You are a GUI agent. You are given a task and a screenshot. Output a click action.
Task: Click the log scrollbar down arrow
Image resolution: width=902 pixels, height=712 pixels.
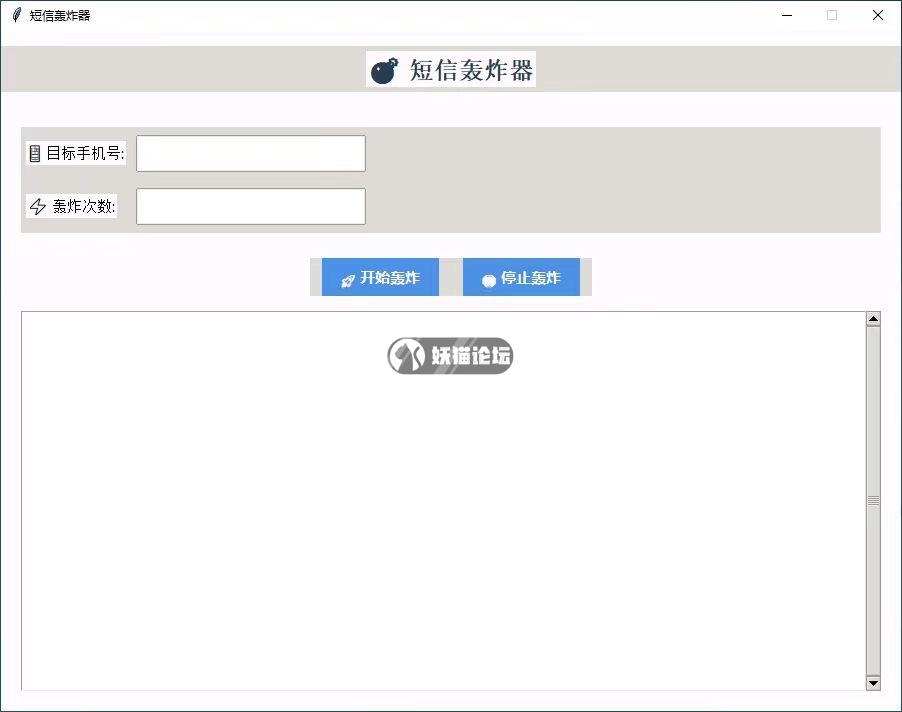coord(873,683)
